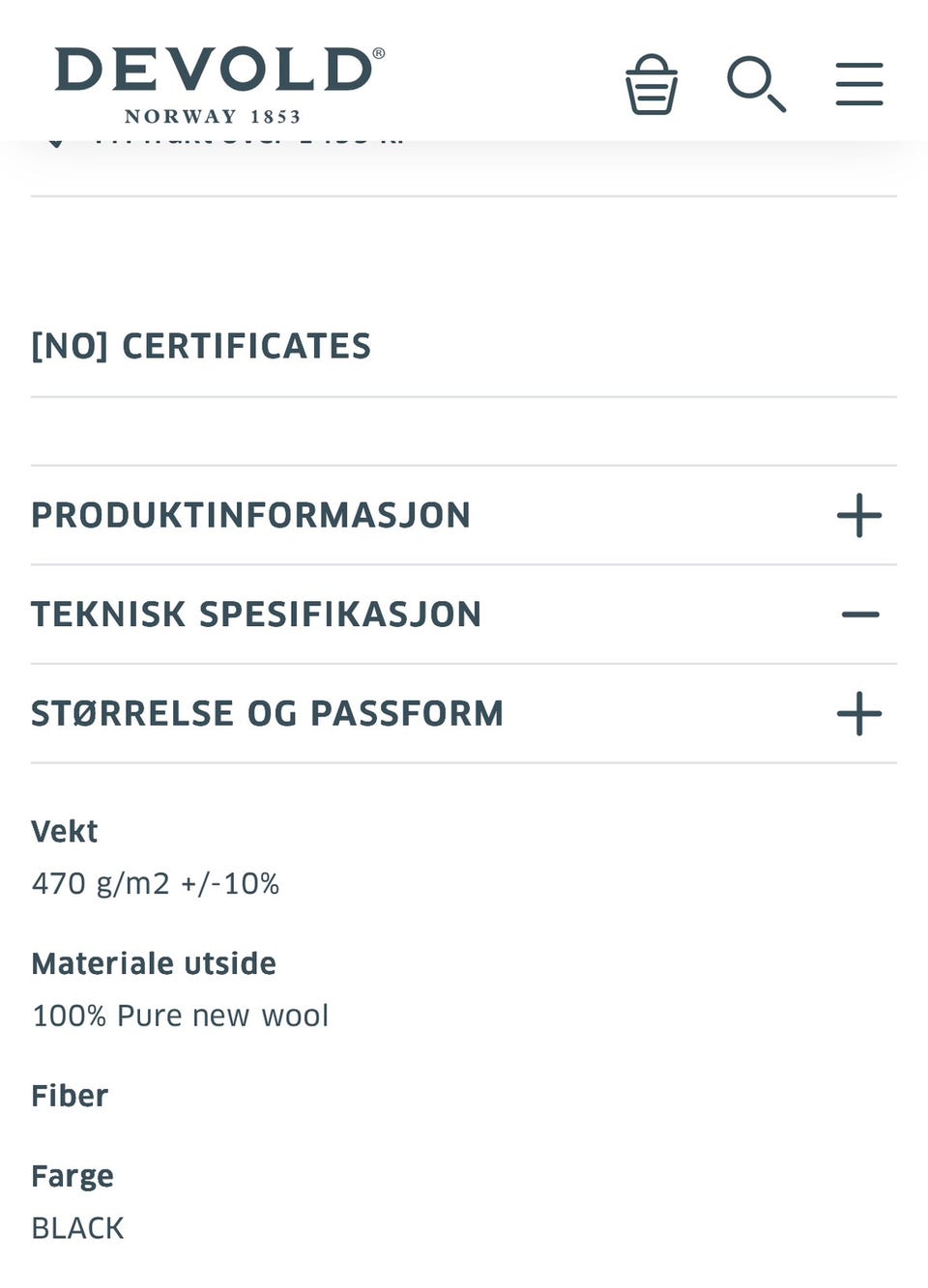Click the Devold logo wordmark
The image size is (928, 1288).
pyautogui.click(x=214, y=71)
